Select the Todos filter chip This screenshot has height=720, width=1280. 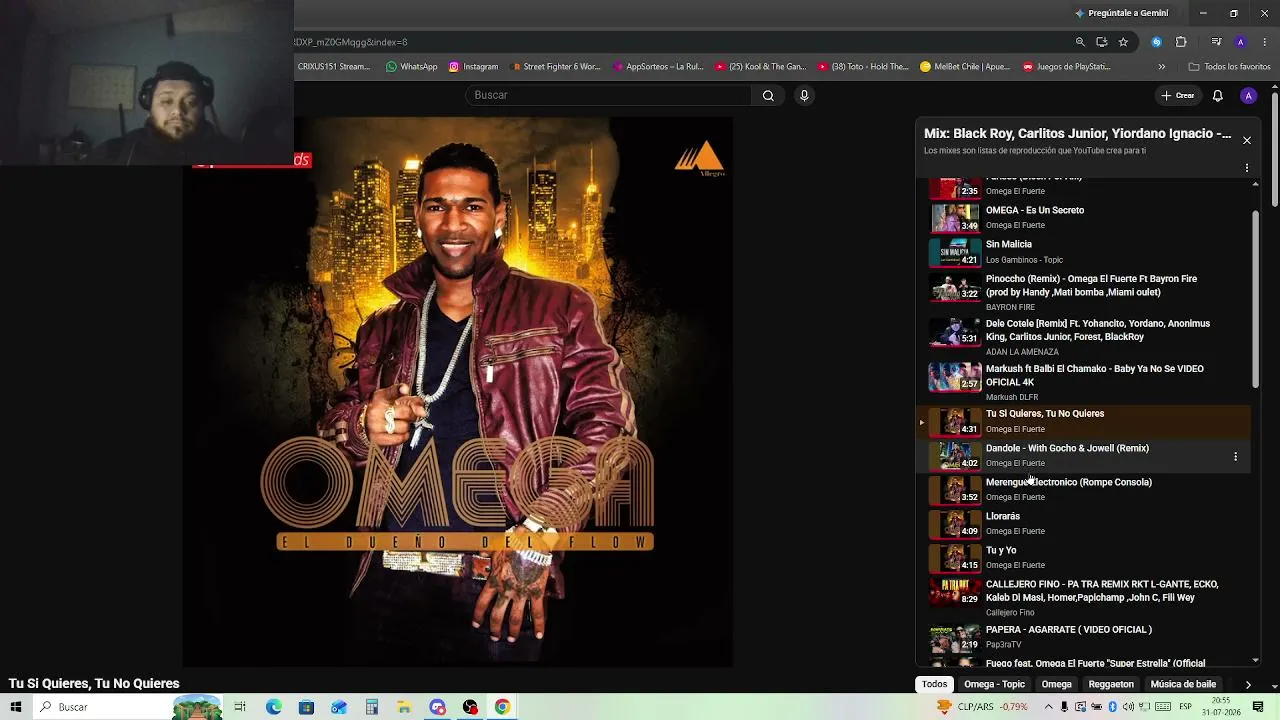[x=934, y=684]
